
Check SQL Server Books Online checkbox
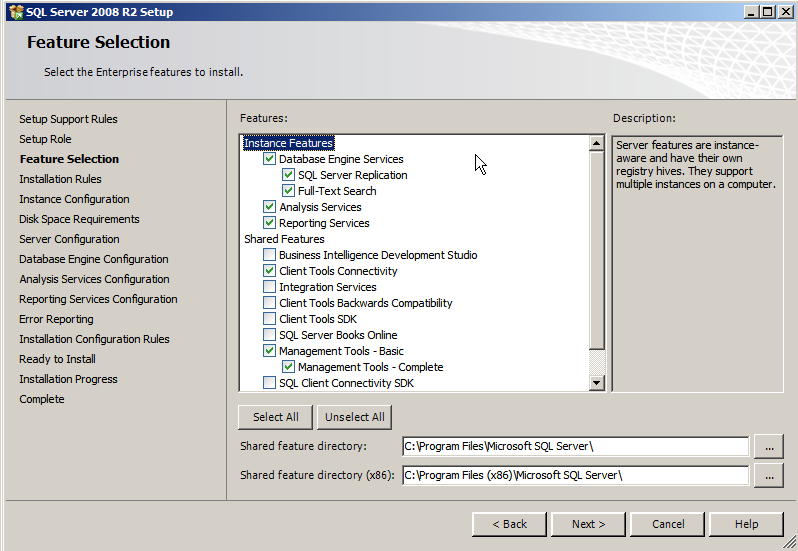tap(269, 335)
